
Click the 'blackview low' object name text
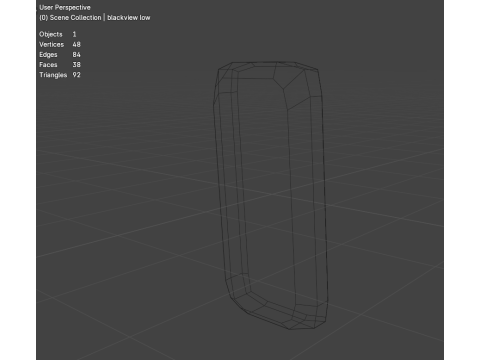click(x=129, y=18)
